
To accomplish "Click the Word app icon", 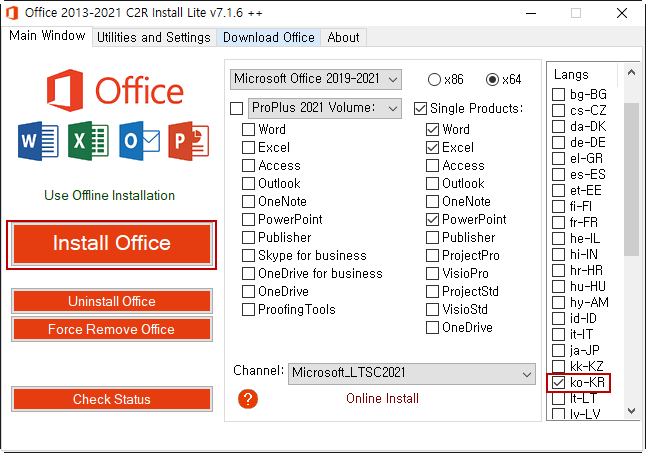I will point(38,141).
